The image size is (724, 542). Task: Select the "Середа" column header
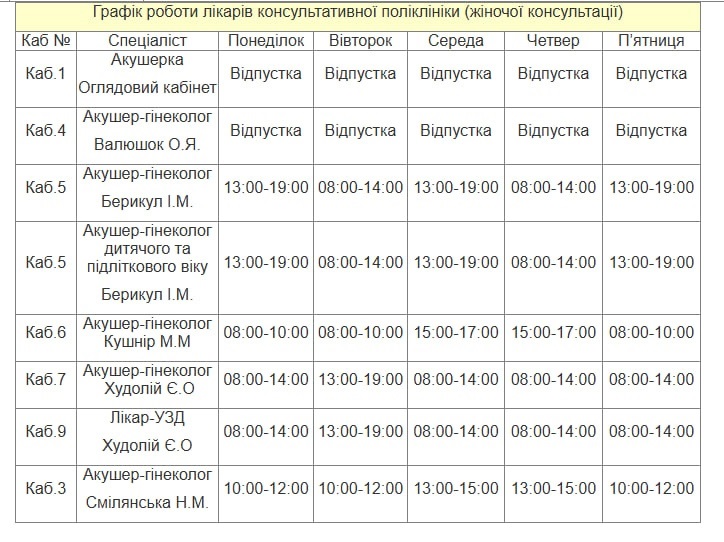point(455,41)
